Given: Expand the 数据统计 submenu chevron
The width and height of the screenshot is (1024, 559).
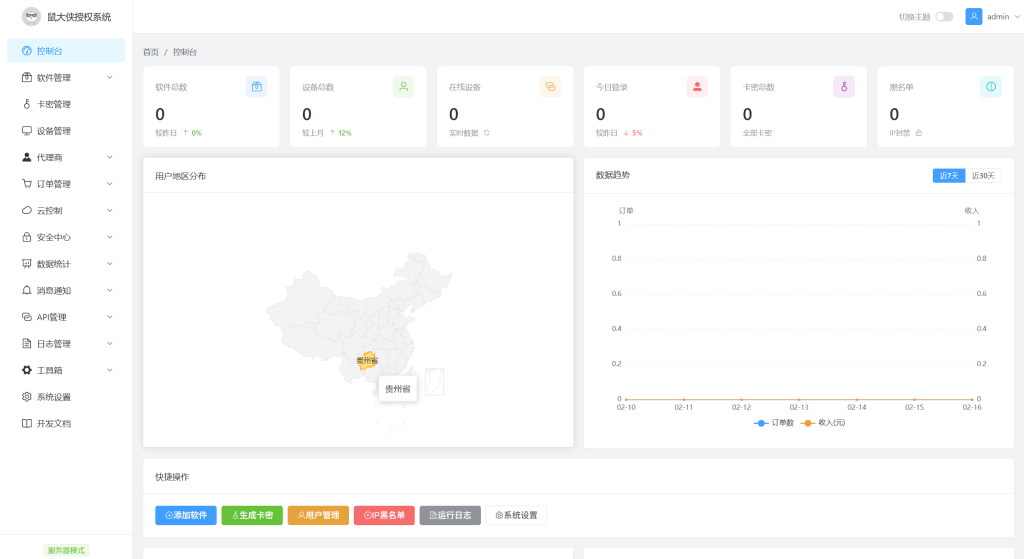Looking at the screenshot, I should (x=110, y=264).
